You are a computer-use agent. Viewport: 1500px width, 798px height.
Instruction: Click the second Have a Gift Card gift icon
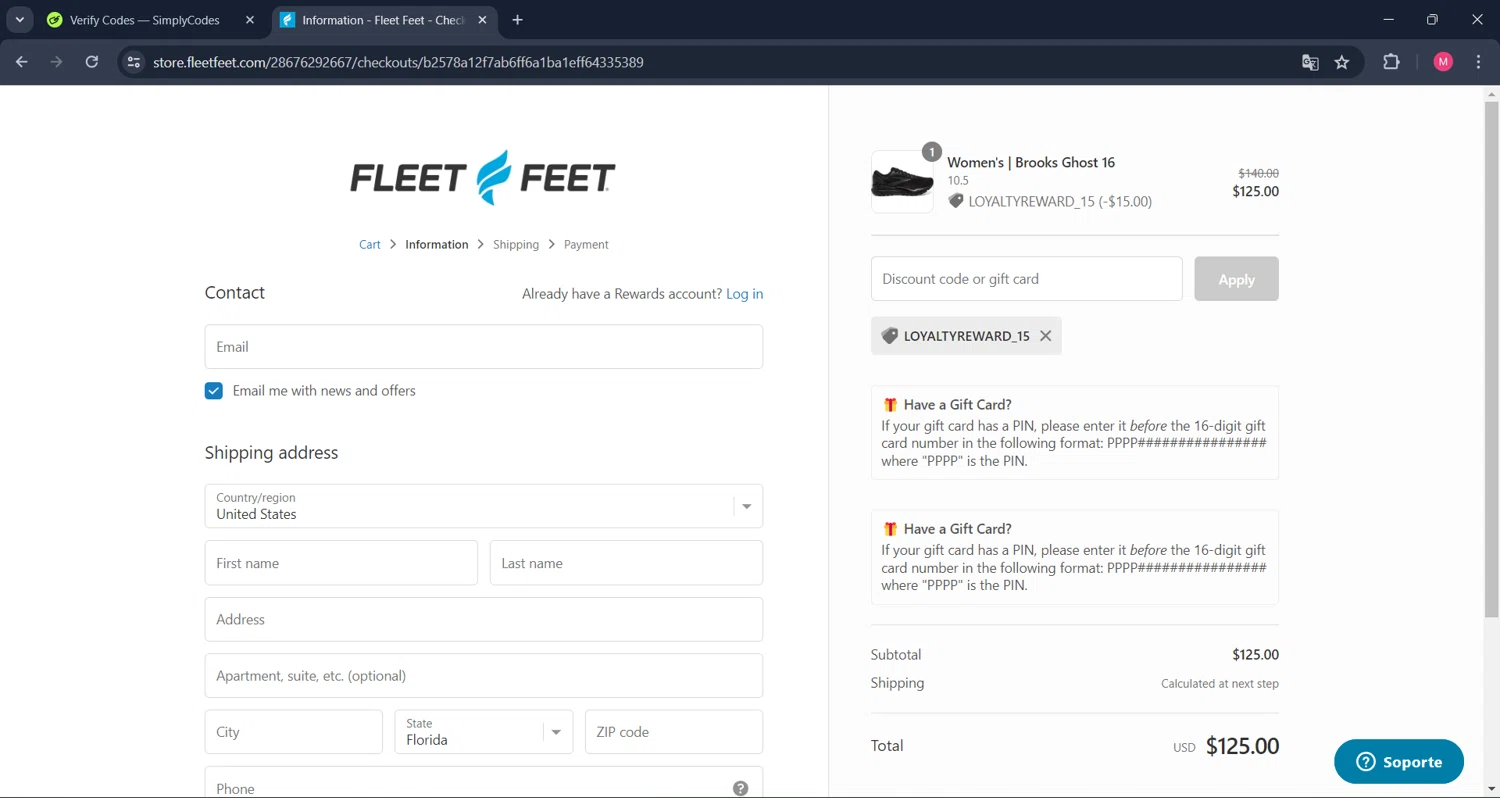tap(890, 529)
